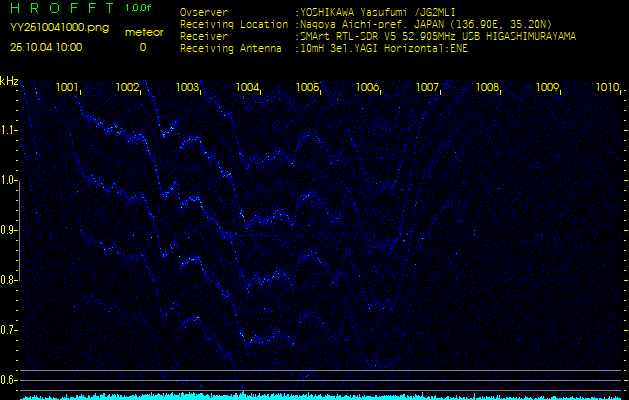Select the 1003 time marker

(x=187, y=88)
